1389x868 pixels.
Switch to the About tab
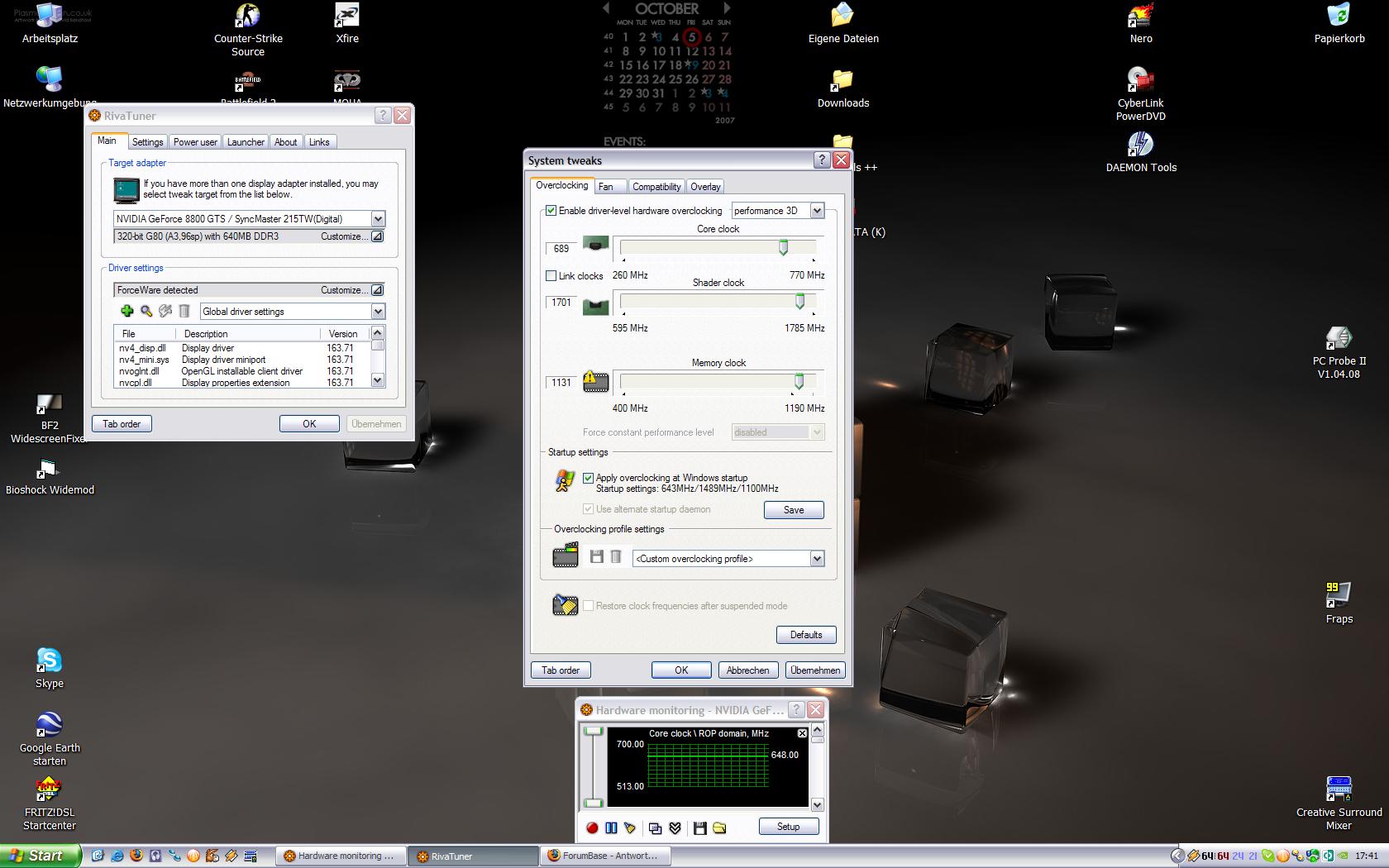coord(286,142)
